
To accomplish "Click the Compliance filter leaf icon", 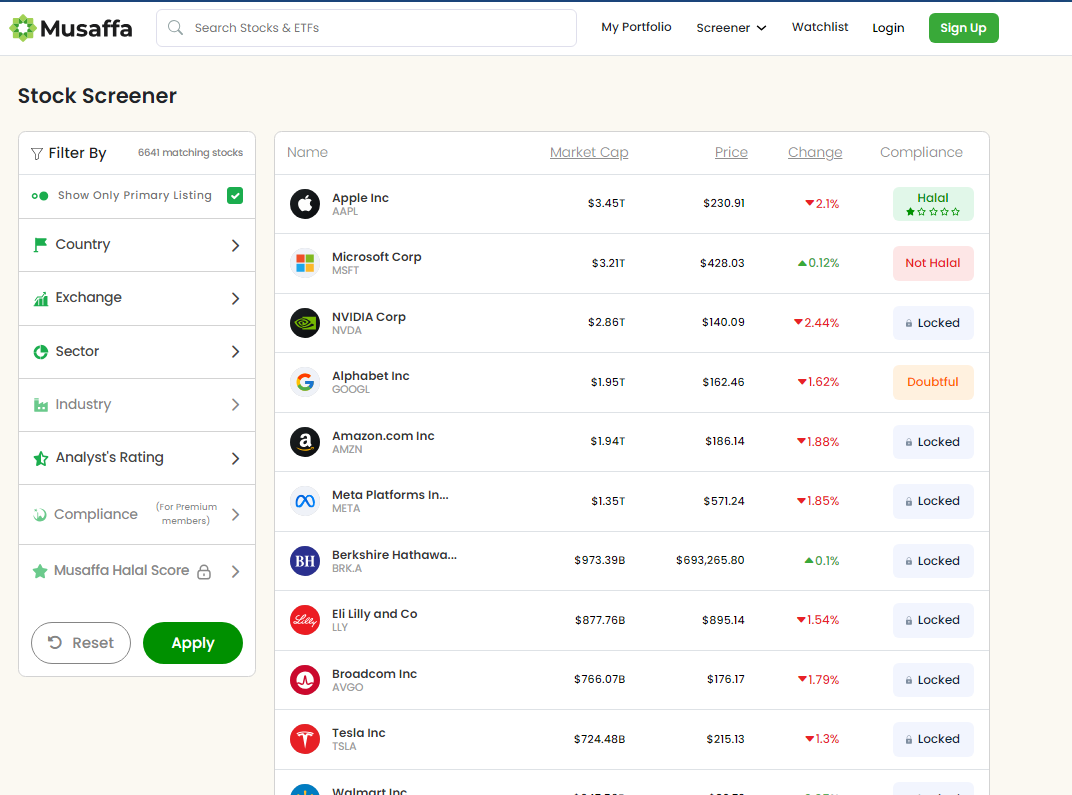I will pos(40,515).
